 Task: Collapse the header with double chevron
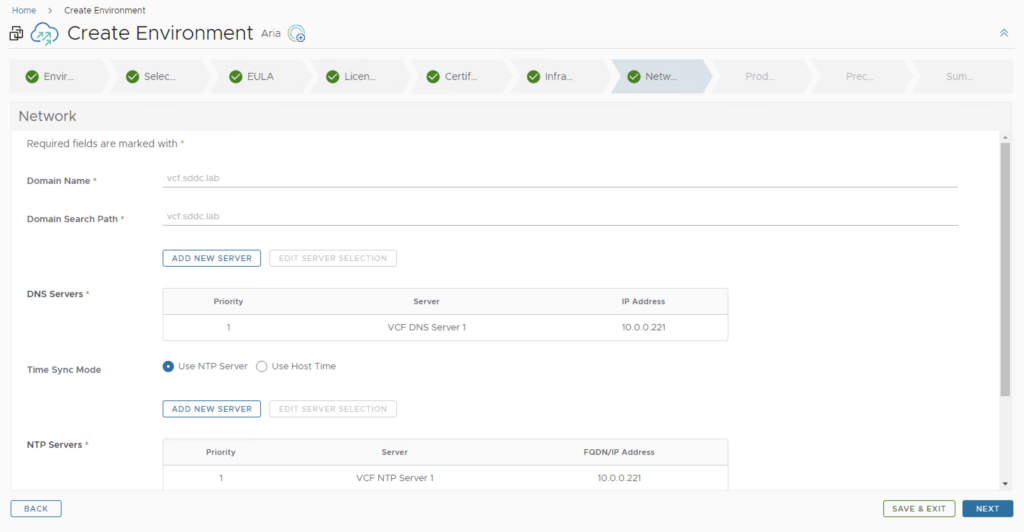point(1004,33)
